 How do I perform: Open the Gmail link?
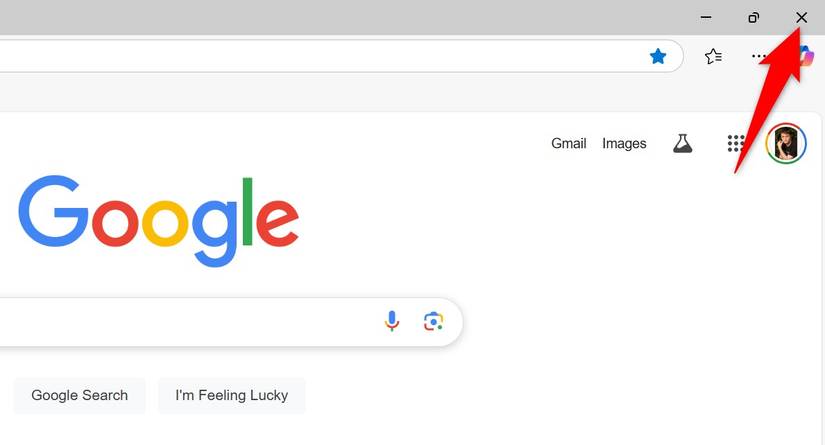[x=568, y=143]
